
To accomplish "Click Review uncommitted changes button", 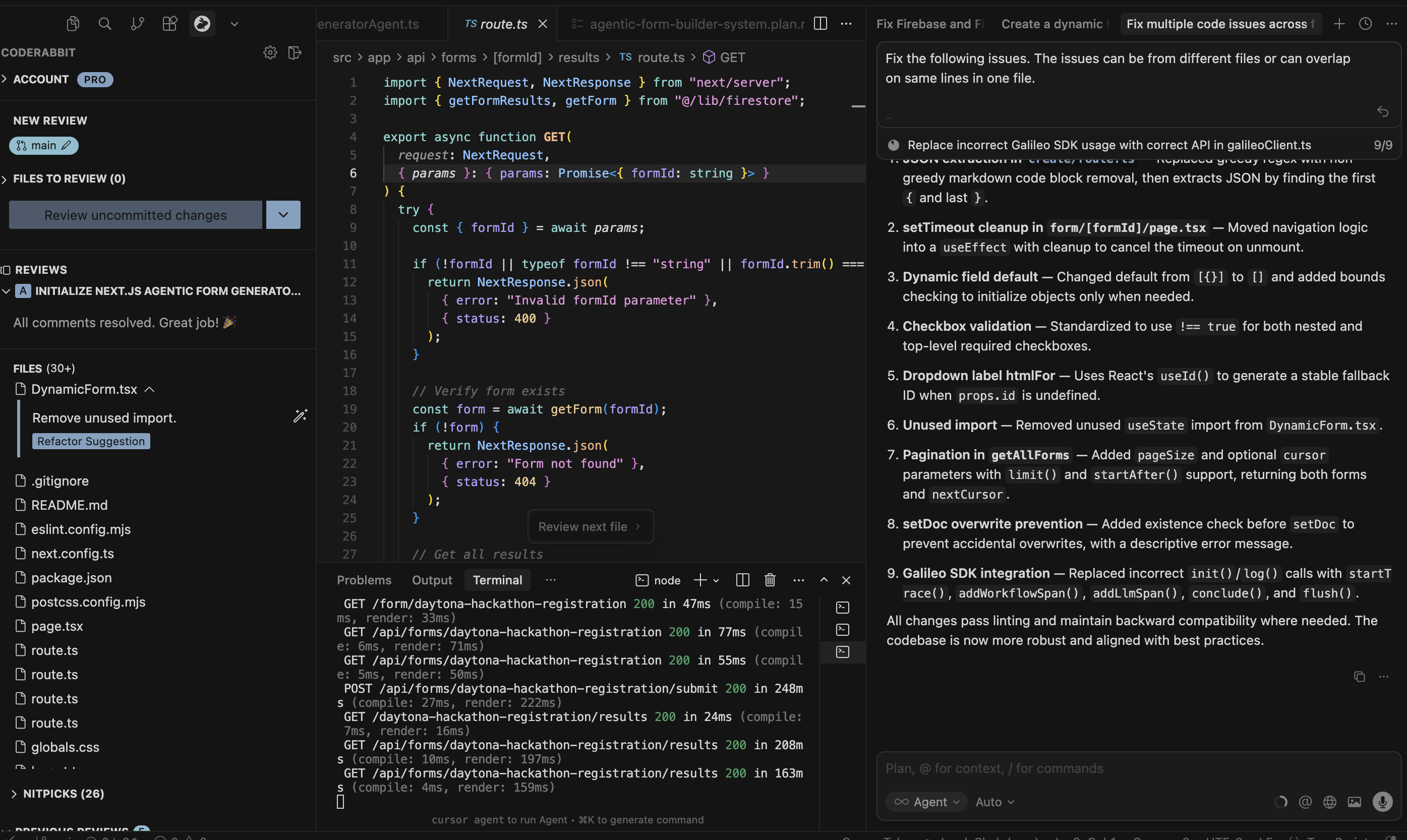I will click(135, 215).
